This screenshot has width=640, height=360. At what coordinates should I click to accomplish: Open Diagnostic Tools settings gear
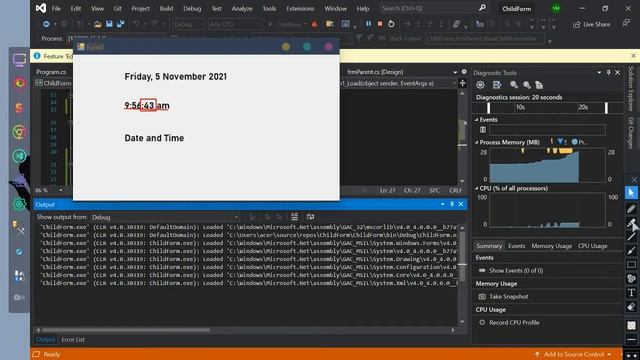(x=480, y=85)
